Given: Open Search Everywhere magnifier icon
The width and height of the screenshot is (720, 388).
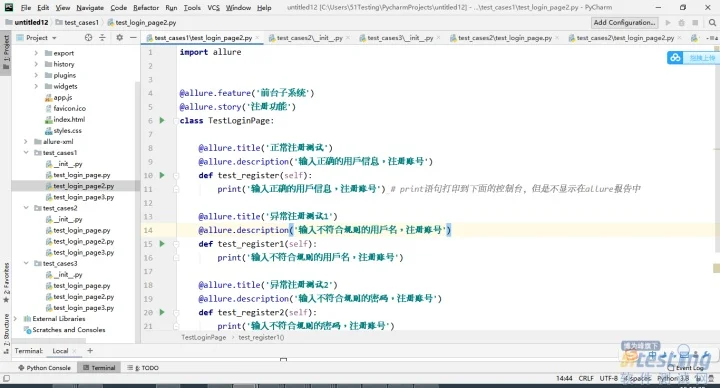Looking at the screenshot, I should (x=712, y=22).
